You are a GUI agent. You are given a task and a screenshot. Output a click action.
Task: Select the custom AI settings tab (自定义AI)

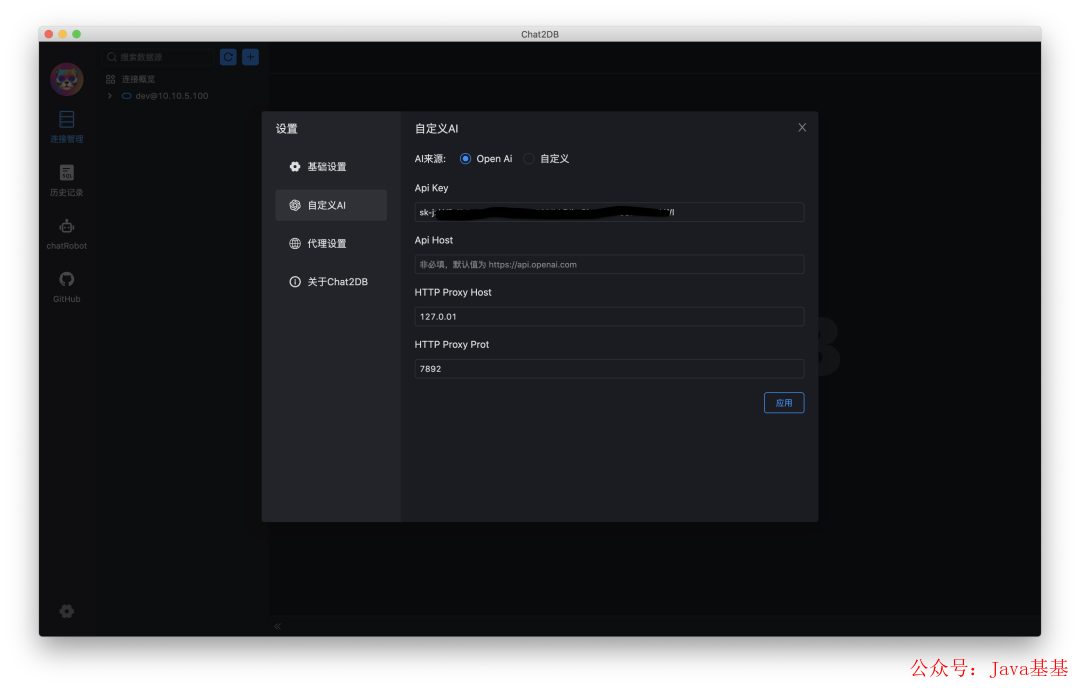[331, 205]
